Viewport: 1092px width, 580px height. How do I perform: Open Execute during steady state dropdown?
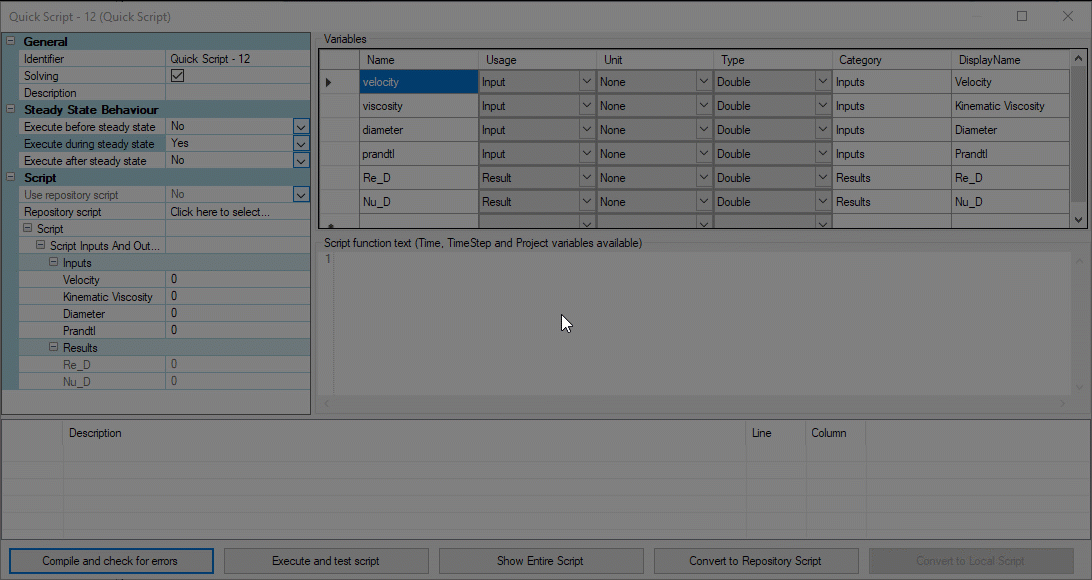pos(300,144)
